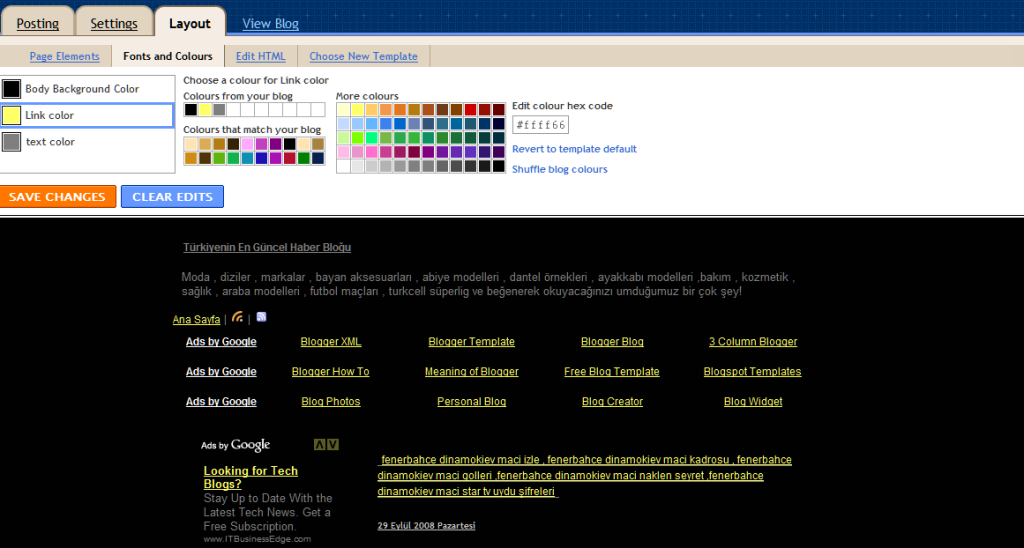Screen dimensions: 1024x548
Task: Choose the pale yellow first swatch in More colours
Action: [344, 109]
